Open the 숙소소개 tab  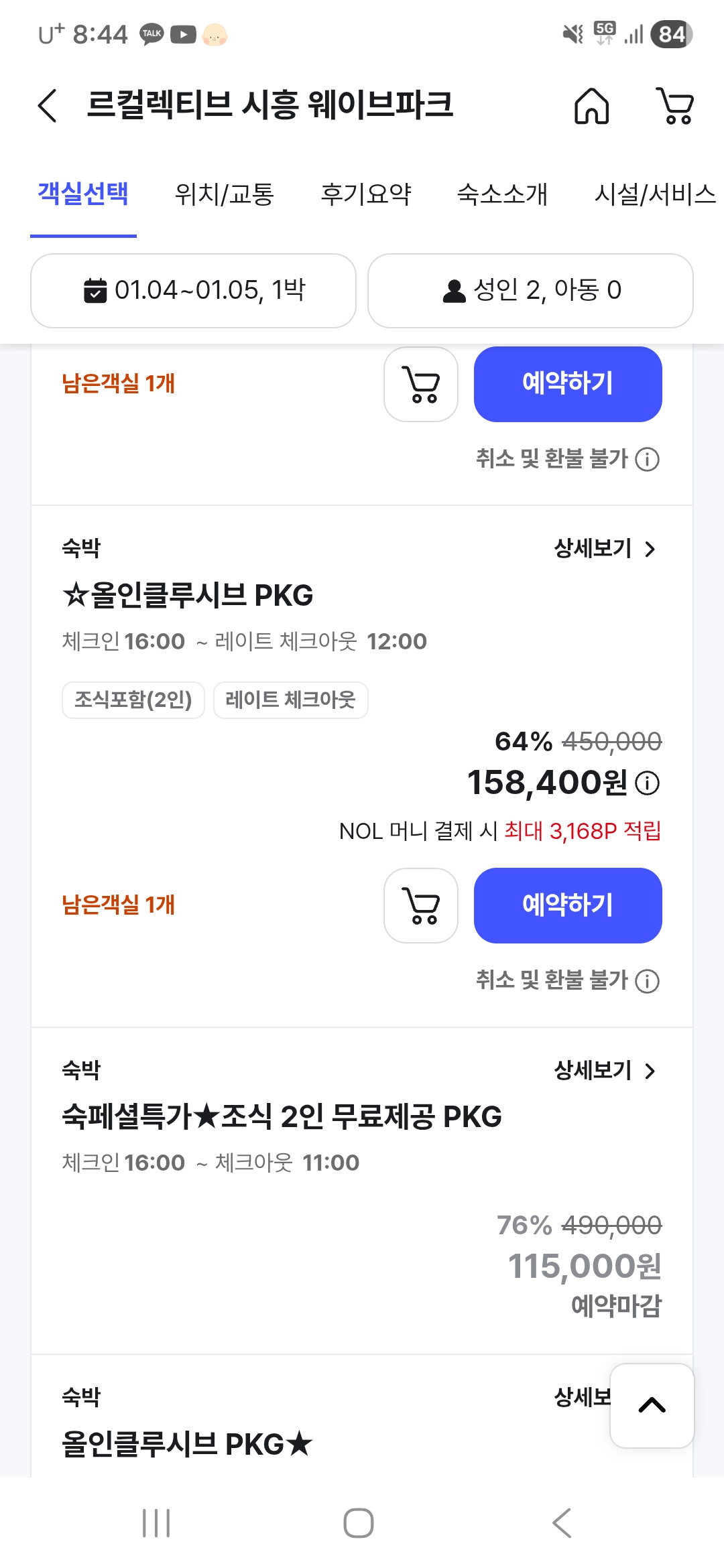(502, 194)
